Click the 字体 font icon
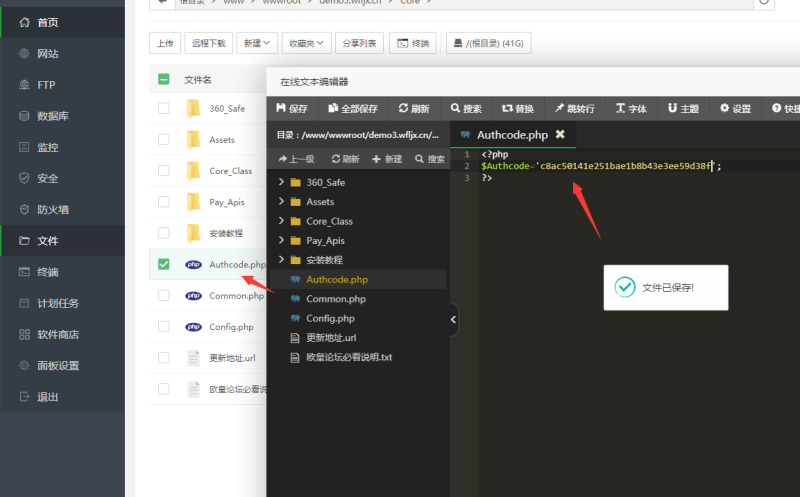The image size is (800, 497). (x=620, y=108)
